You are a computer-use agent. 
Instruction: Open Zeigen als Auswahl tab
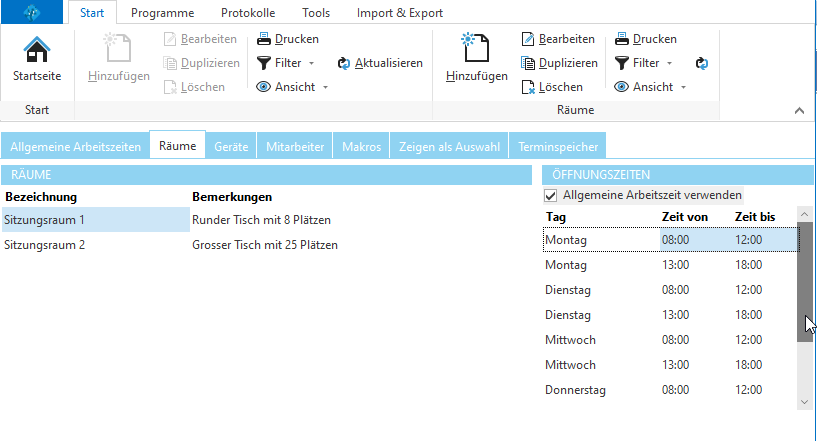[449, 146]
